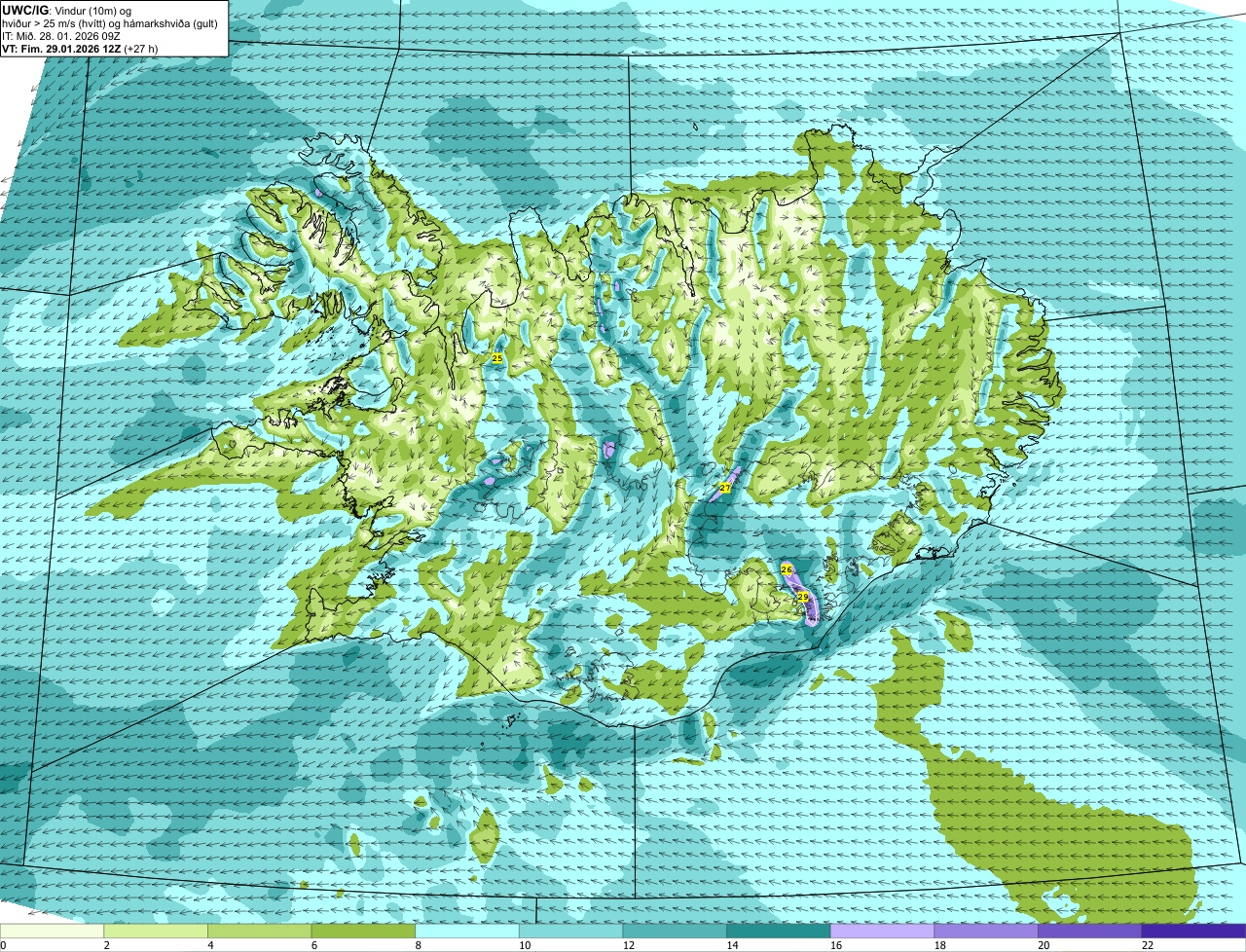Select the 6–8 m/s olive green legend swatch

[363, 932]
